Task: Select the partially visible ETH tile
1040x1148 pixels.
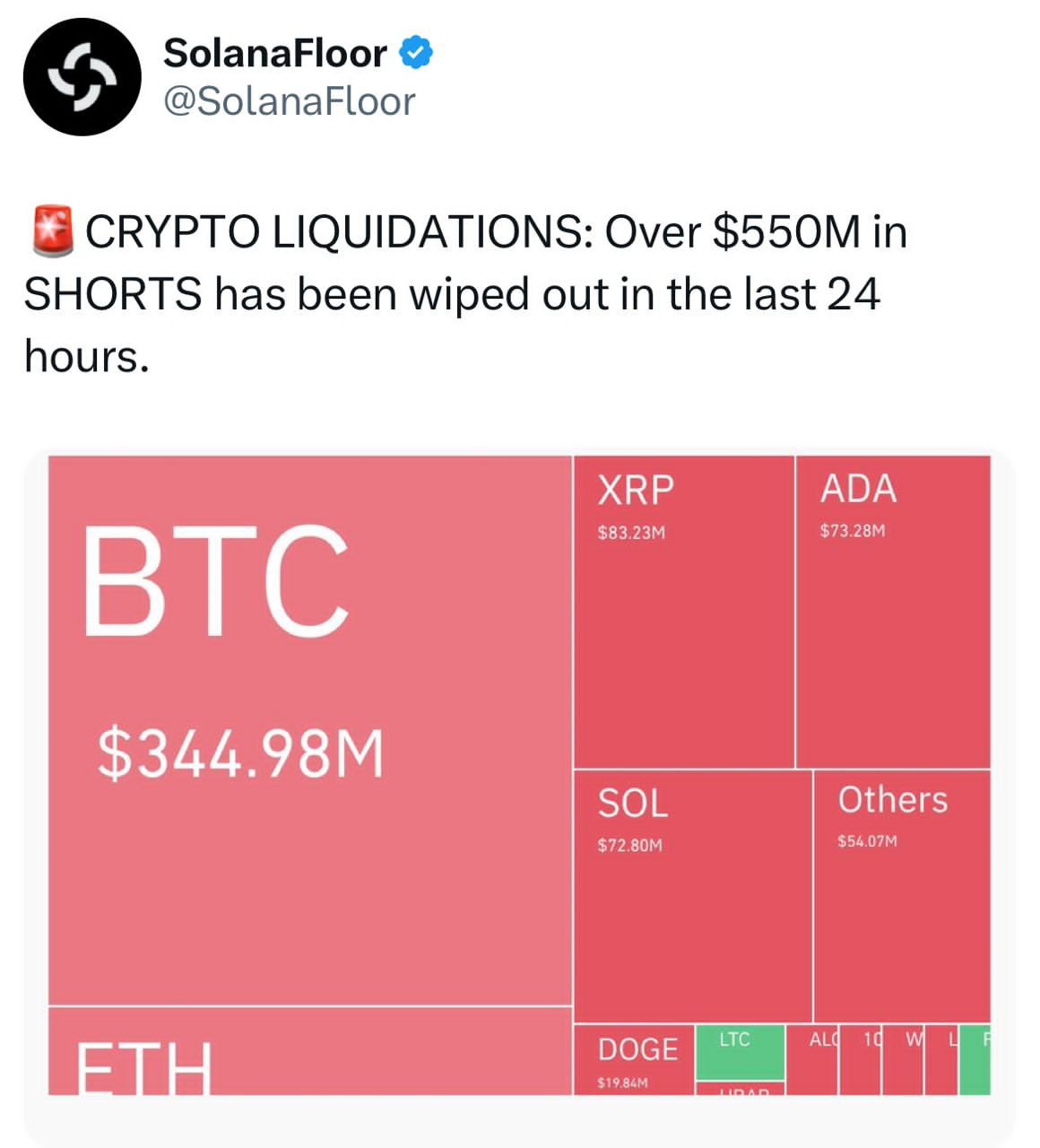Action: (x=309, y=1051)
